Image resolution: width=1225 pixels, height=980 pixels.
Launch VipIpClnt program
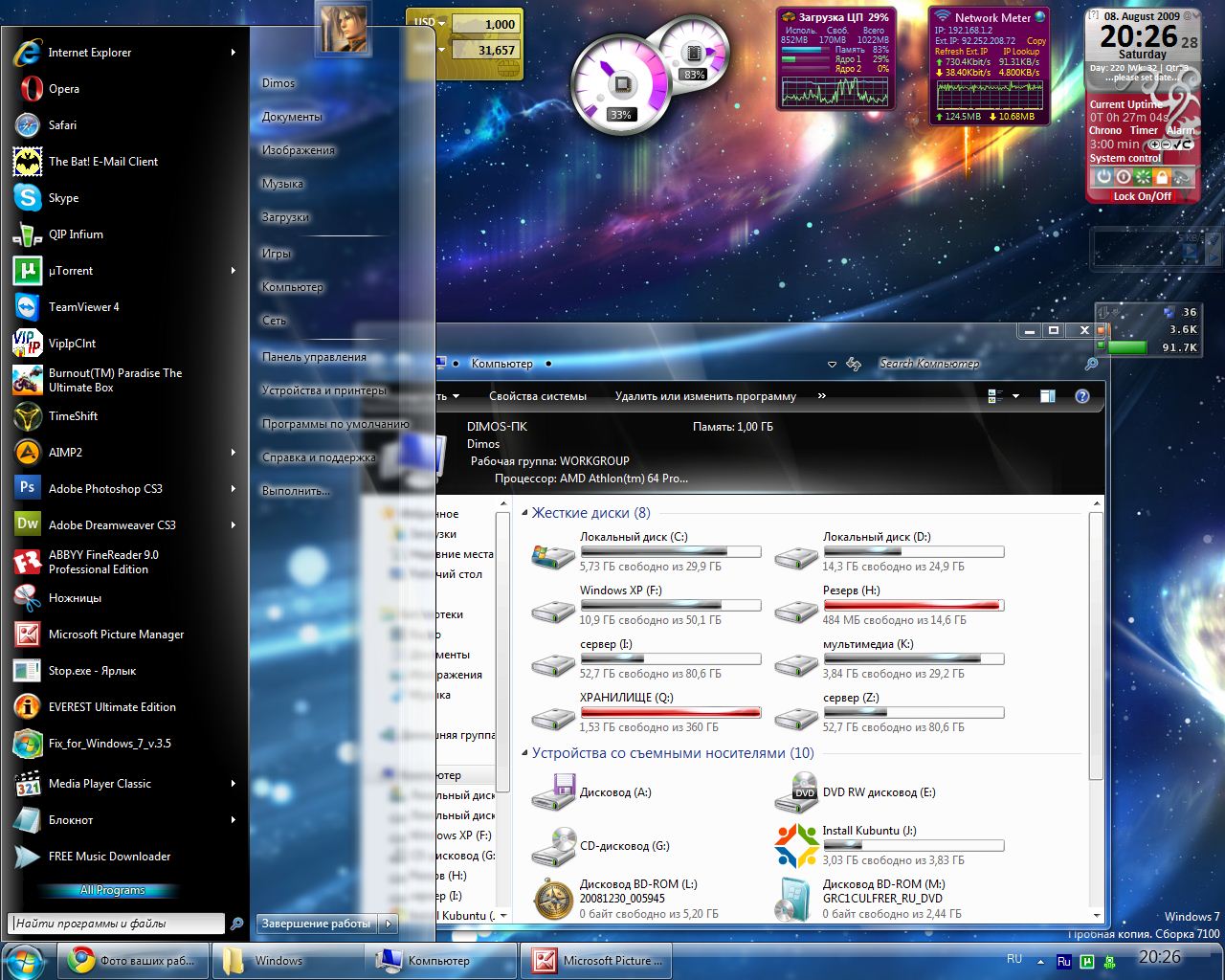[124, 344]
